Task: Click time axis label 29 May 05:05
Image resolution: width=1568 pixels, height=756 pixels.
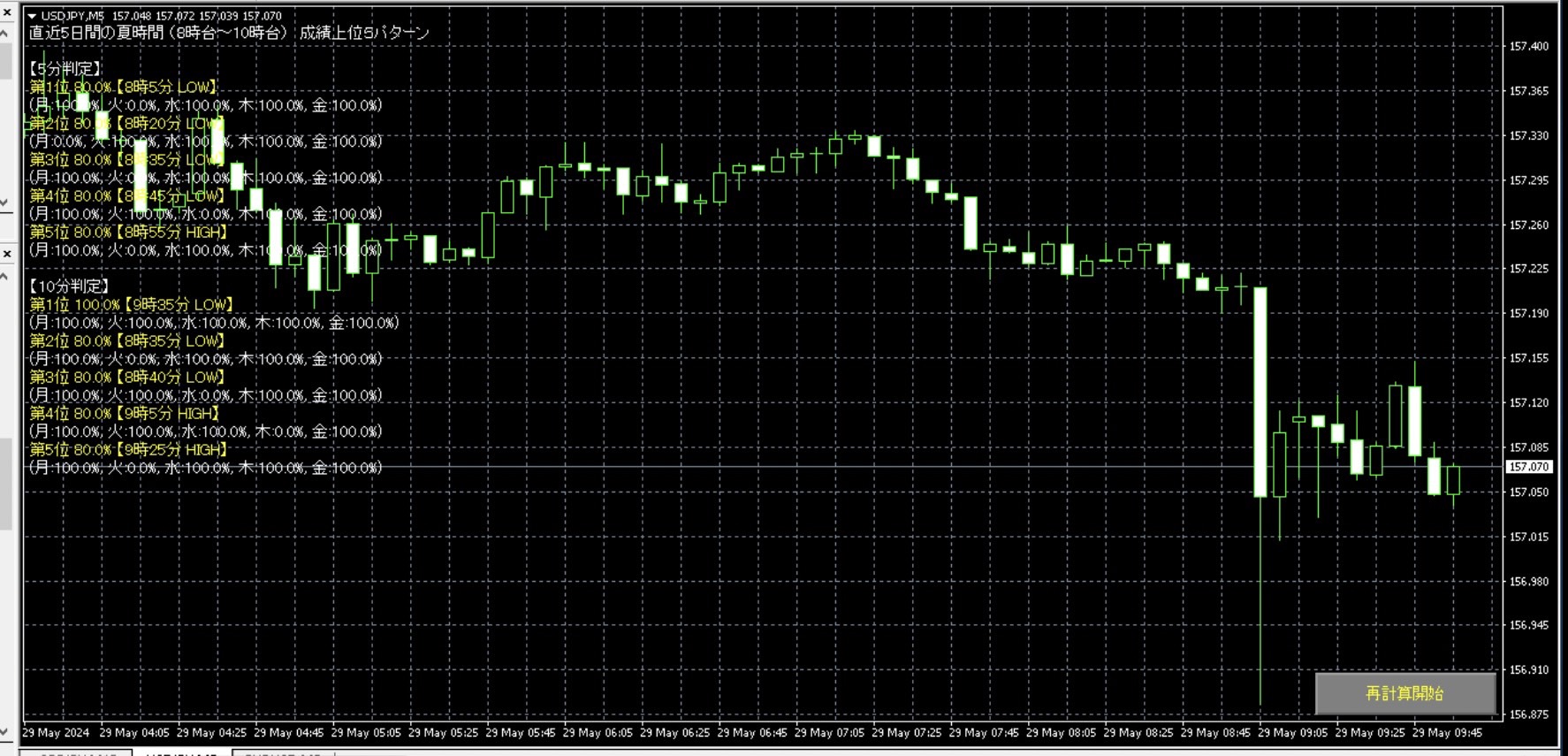Action: [x=366, y=733]
